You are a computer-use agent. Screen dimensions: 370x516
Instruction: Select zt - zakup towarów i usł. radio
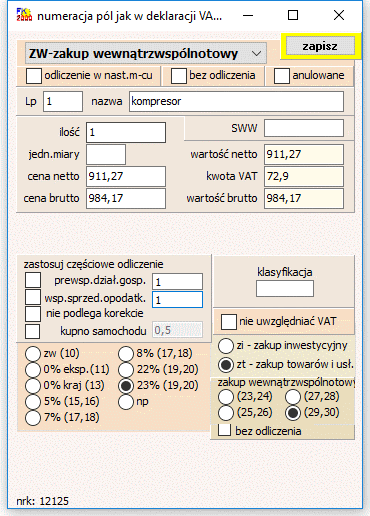[226, 365]
